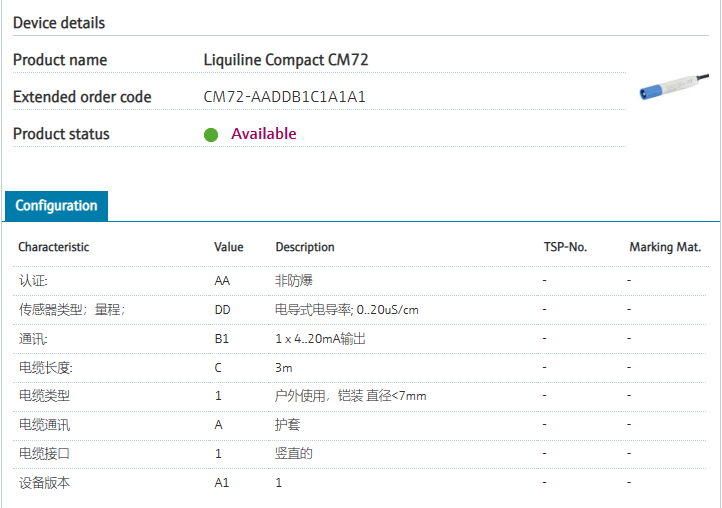The height and width of the screenshot is (508, 722).
Task: Select the 设备版本 row value A1
Action: coord(222,483)
